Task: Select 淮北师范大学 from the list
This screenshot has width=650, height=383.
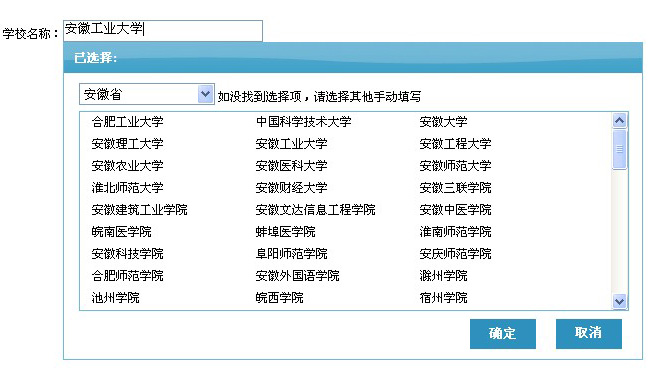Action: tap(127, 188)
